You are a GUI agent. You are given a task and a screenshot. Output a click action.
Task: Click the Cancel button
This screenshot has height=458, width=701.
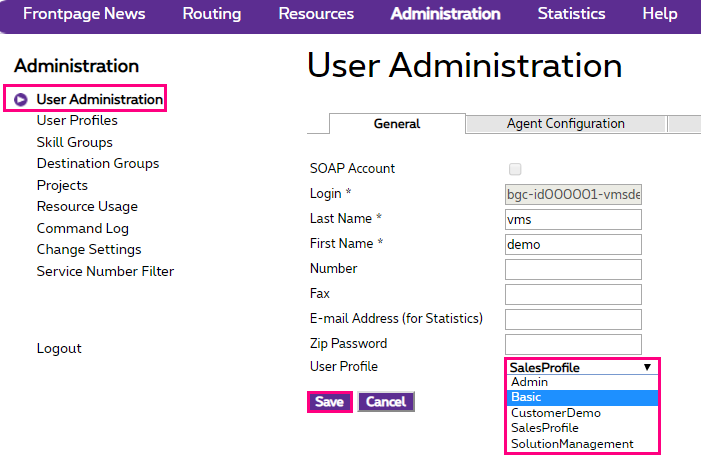click(x=385, y=402)
